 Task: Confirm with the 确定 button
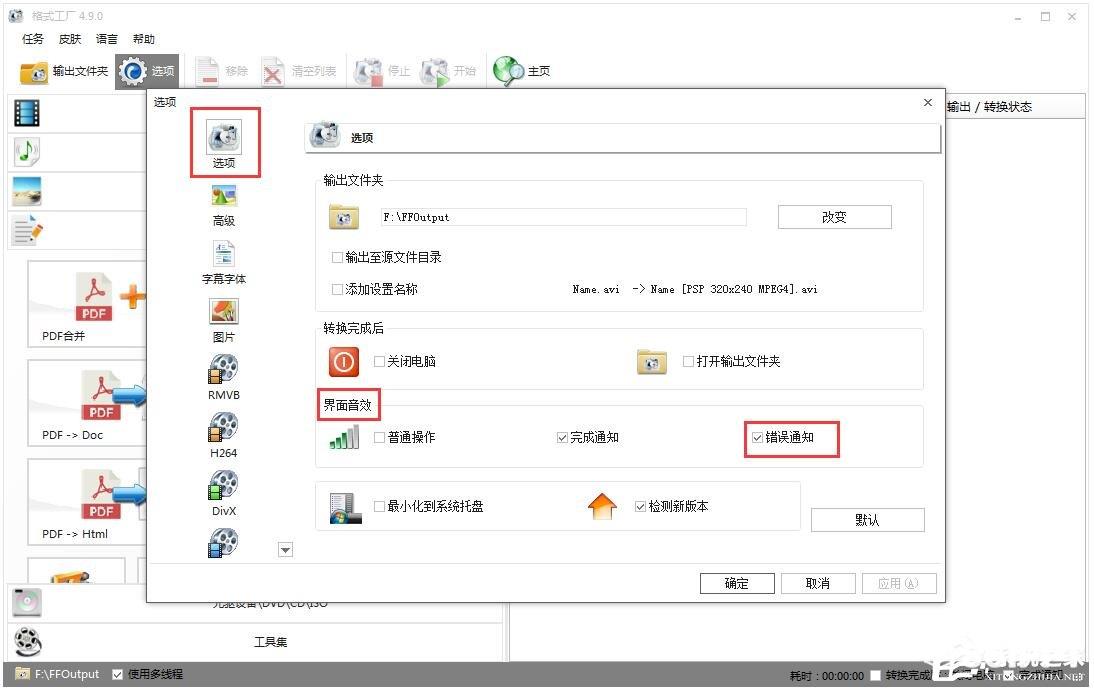(x=737, y=583)
